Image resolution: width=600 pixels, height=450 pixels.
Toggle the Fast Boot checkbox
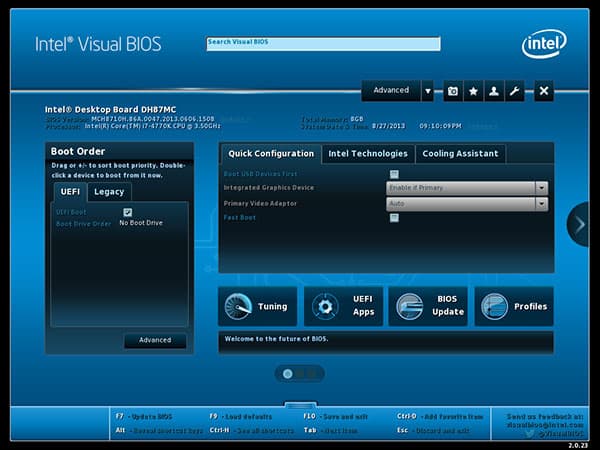click(394, 218)
